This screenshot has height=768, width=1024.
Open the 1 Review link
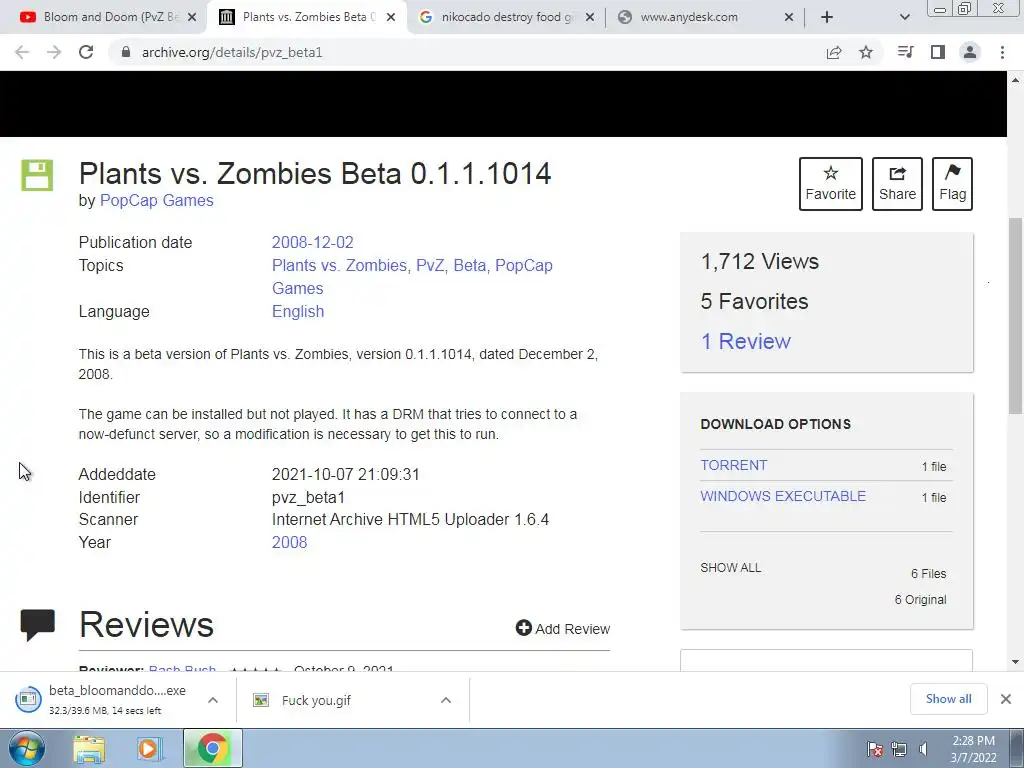[x=745, y=341]
